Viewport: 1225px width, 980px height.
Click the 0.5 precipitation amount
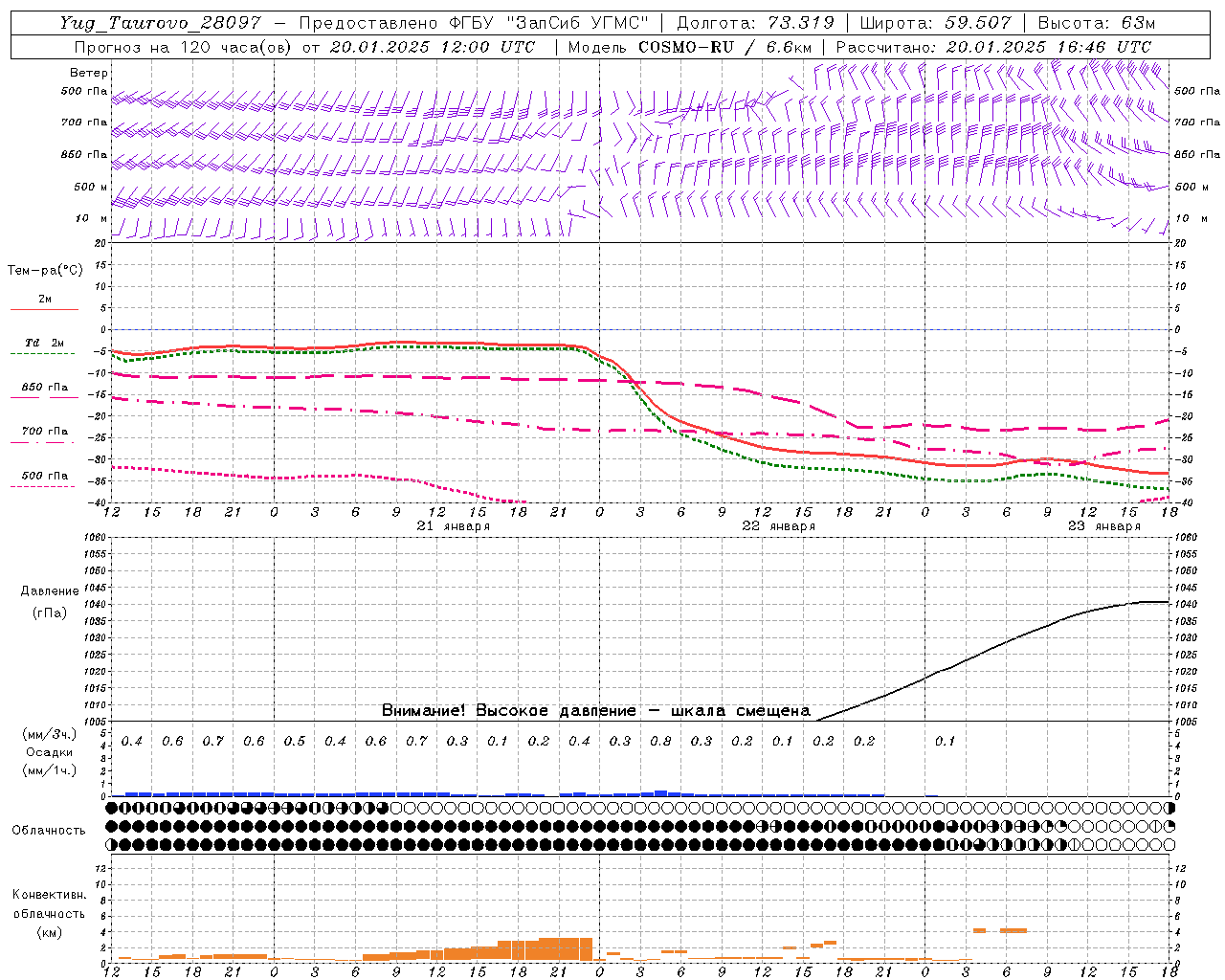click(295, 741)
